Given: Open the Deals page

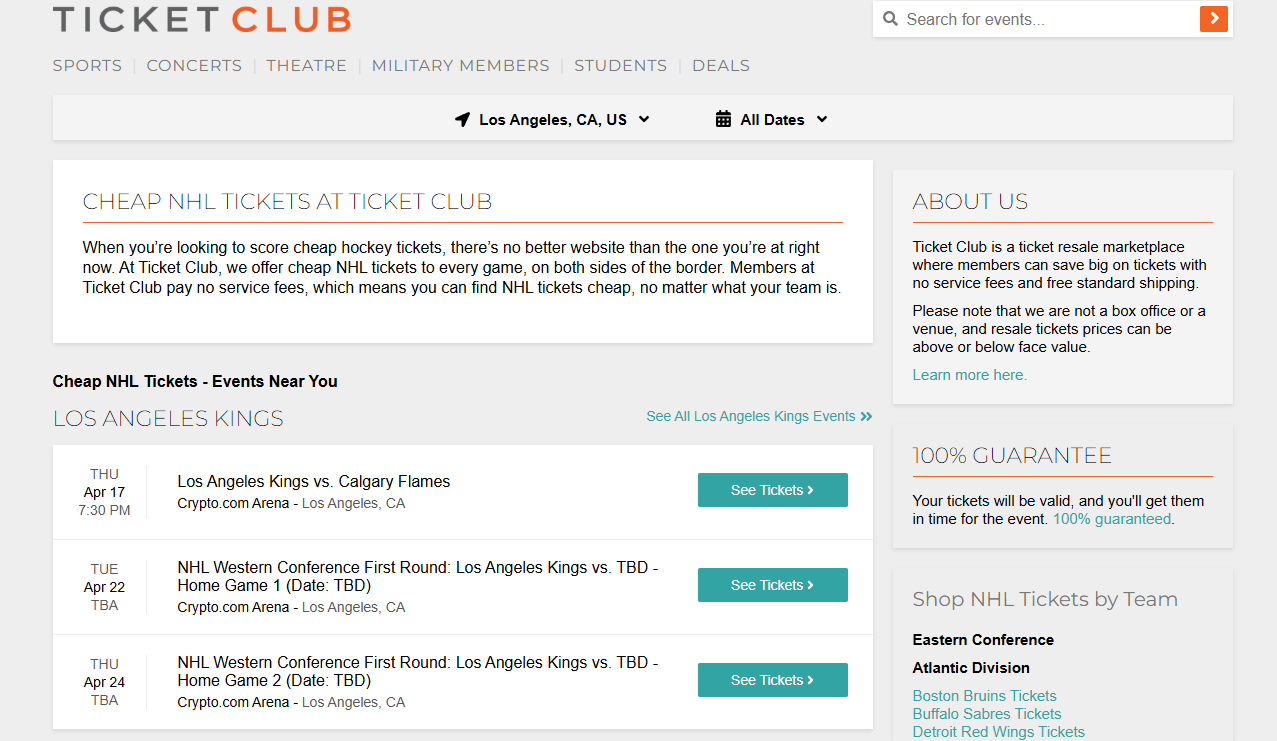Looking at the screenshot, I should 720,66.
